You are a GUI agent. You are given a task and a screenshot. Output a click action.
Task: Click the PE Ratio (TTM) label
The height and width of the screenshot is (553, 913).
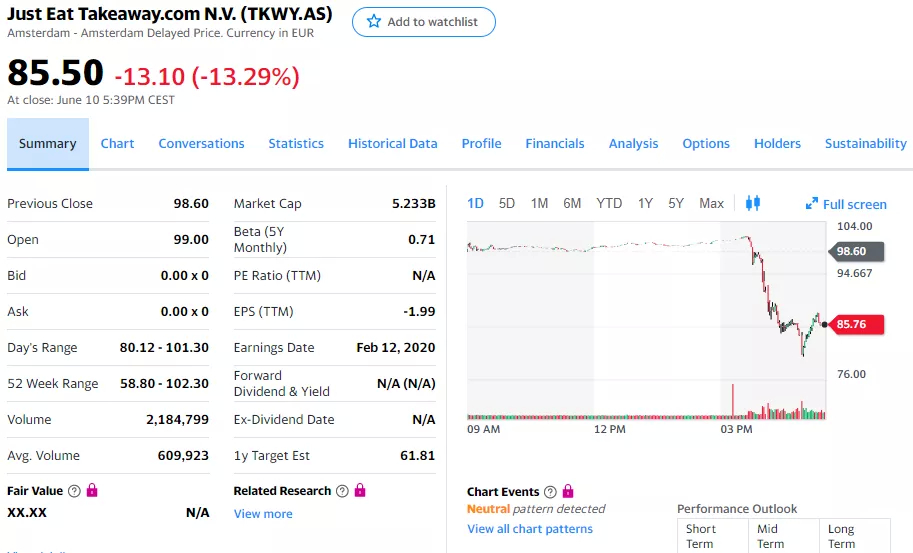(277, 275)
